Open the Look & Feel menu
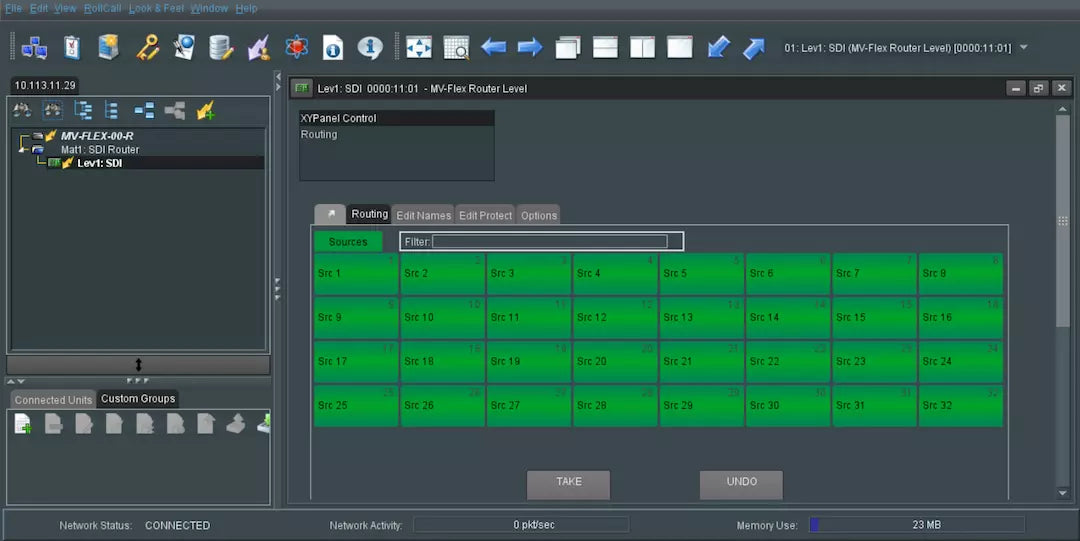 (x=156, y=8)
